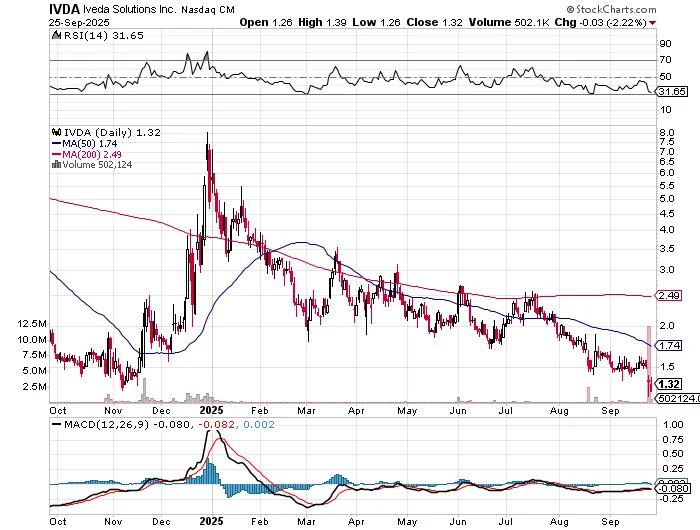Click the Close 1.32 value

tap(434, 22)
